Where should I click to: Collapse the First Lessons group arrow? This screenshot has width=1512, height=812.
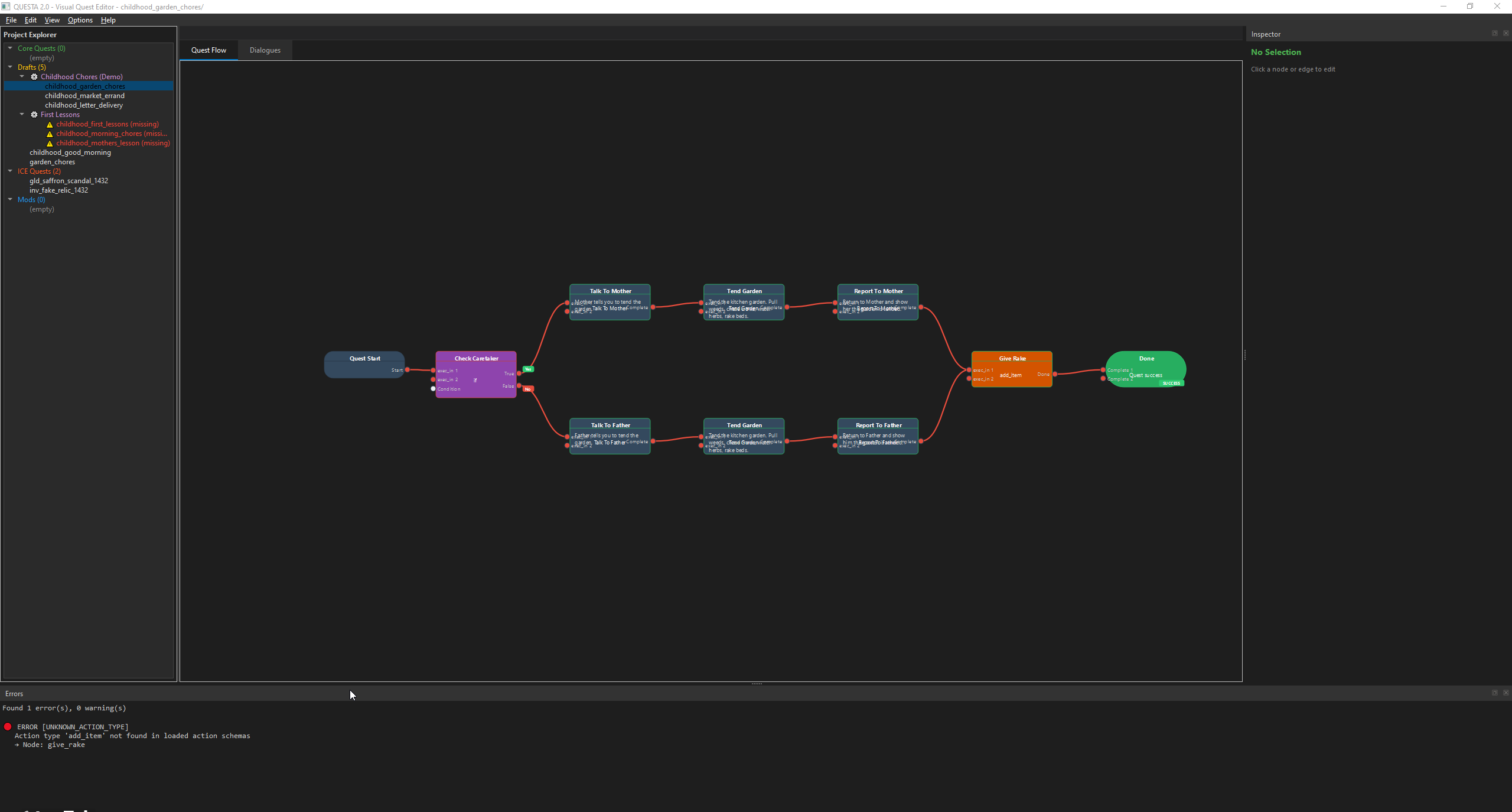[x=22, y=115]
